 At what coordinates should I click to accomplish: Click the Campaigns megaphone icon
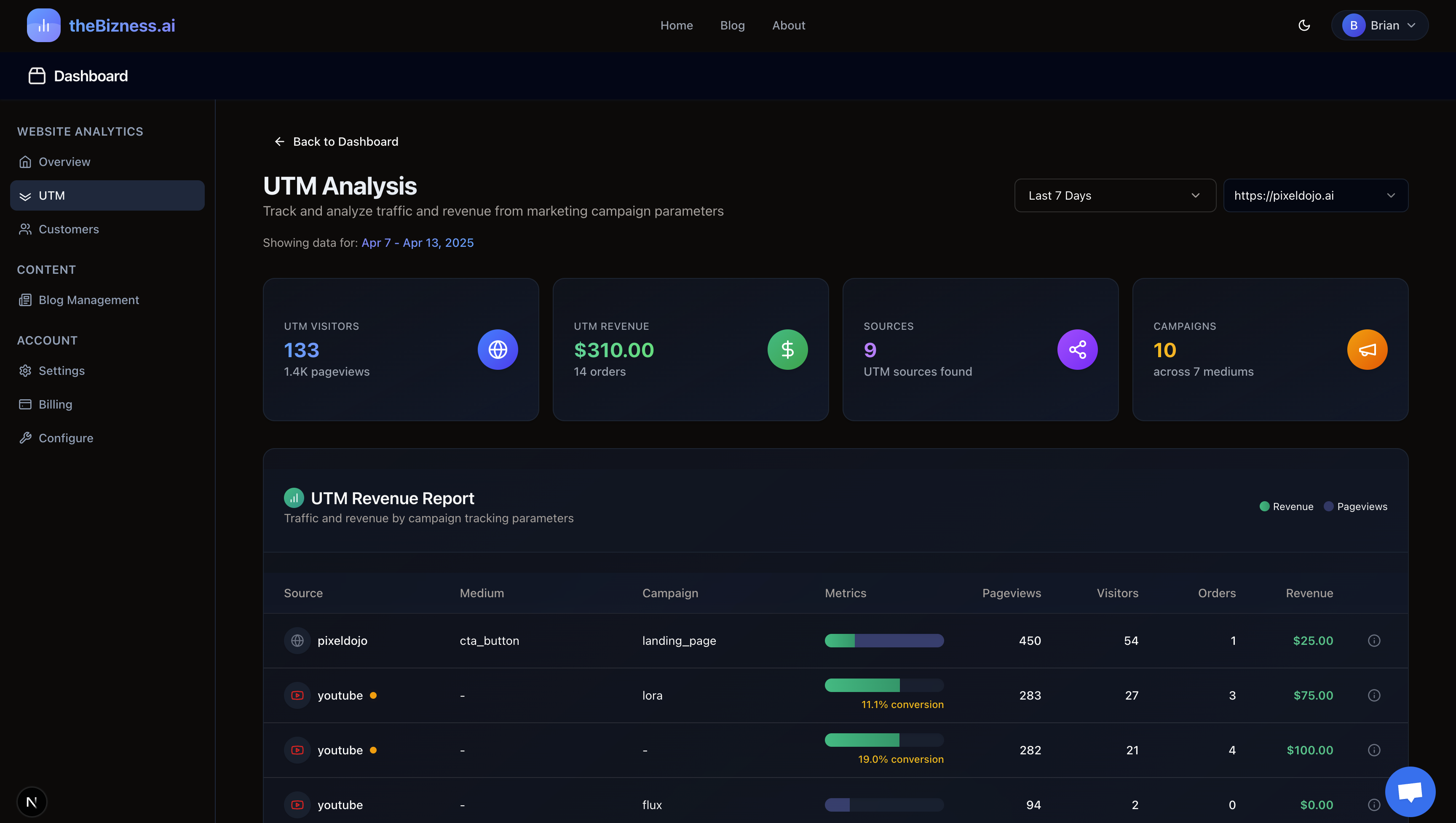tap(1367, 349)
